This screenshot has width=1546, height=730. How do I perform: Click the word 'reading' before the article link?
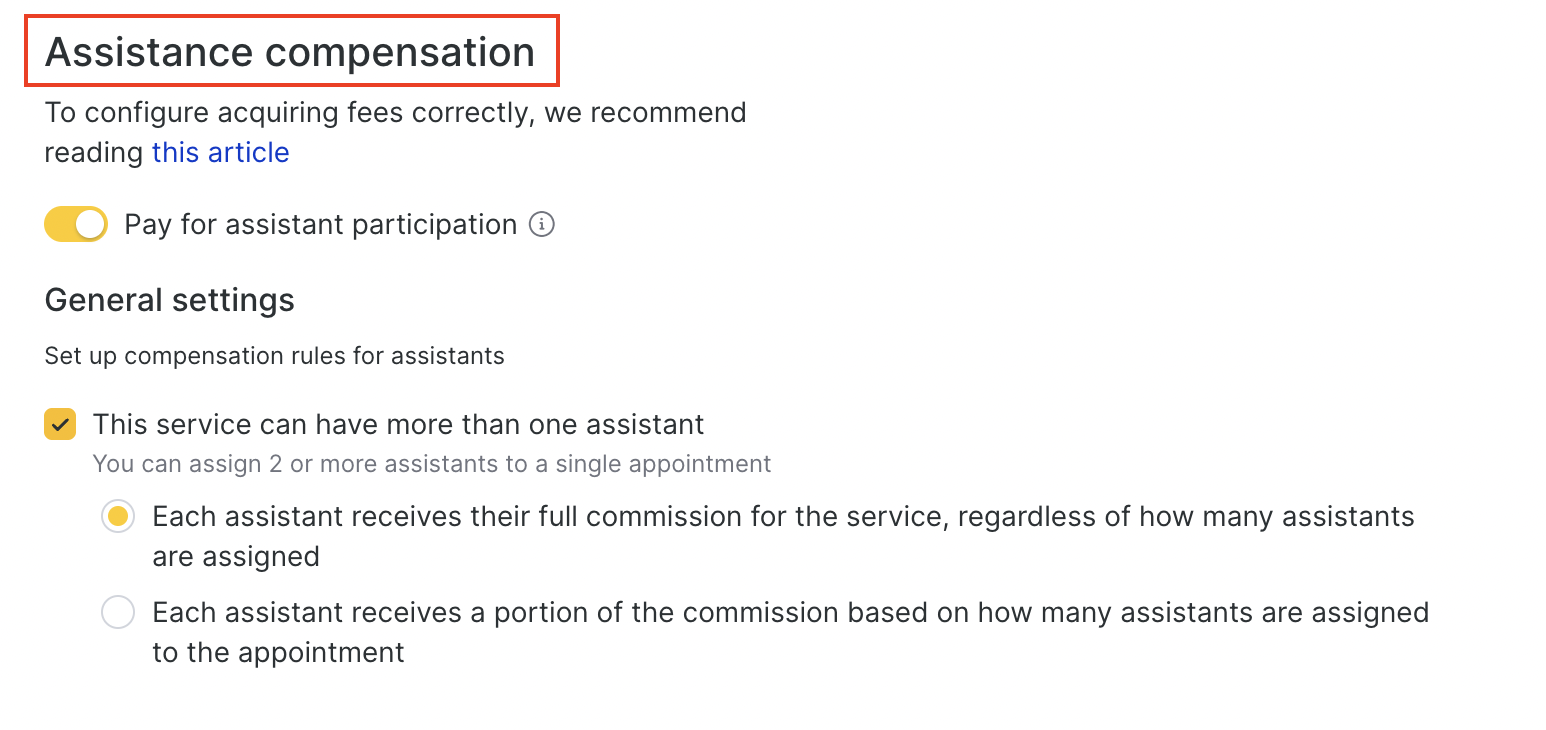click(x=94, y=152)
